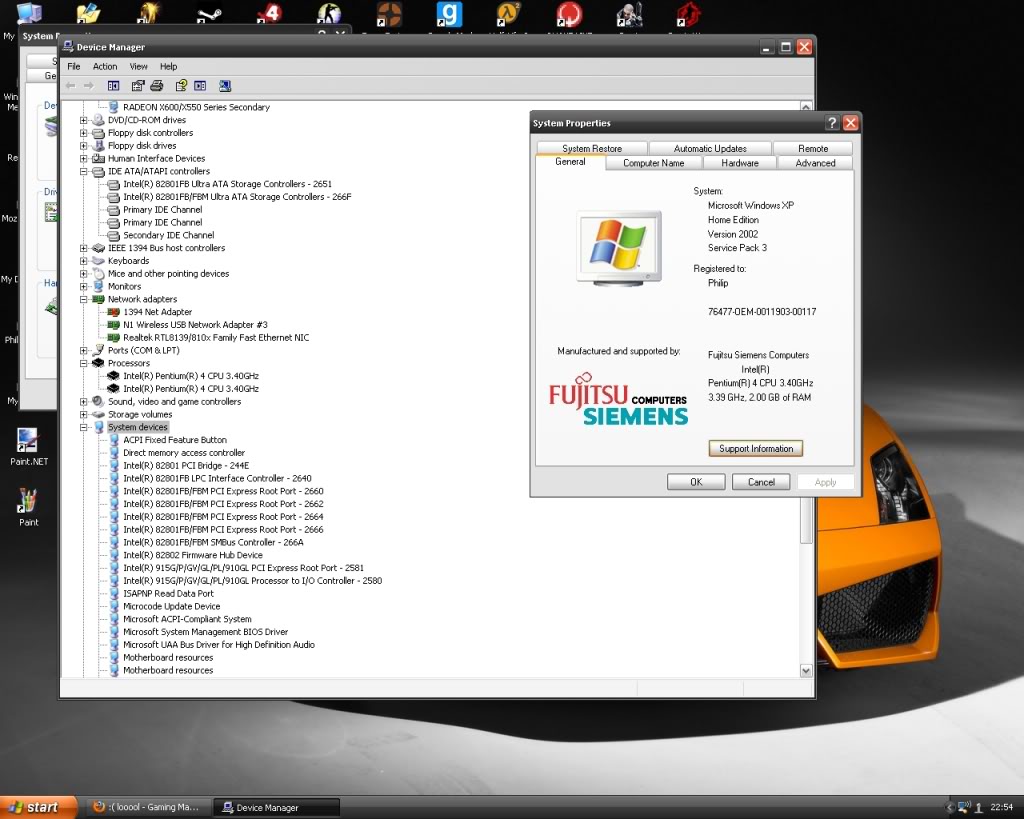Click the Help toolbar icon with question mark

[x=181, y=86]
